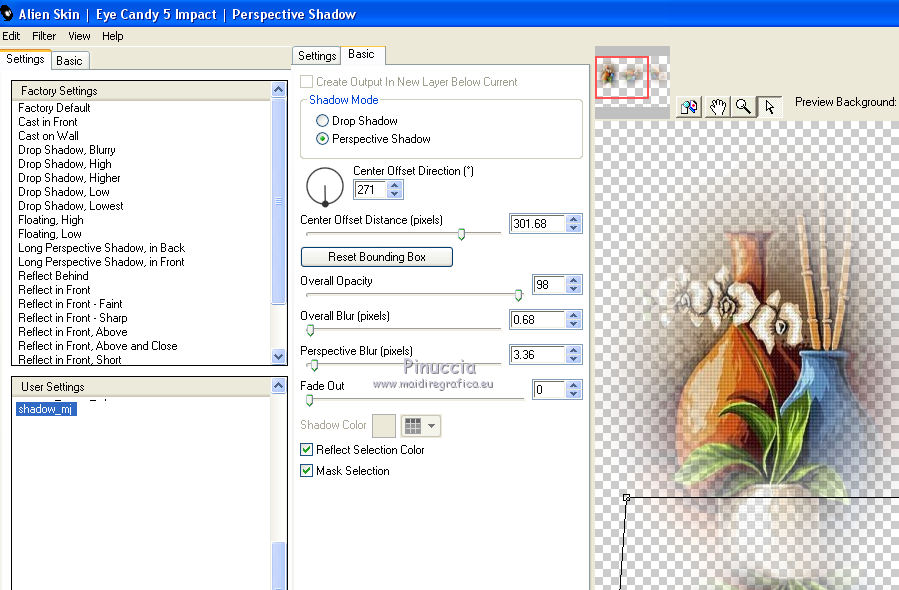The width and height of the screenshot is (899, 590).
Task: Toggle Create Output In New Layer checkbox
Action: pos(307,81)
